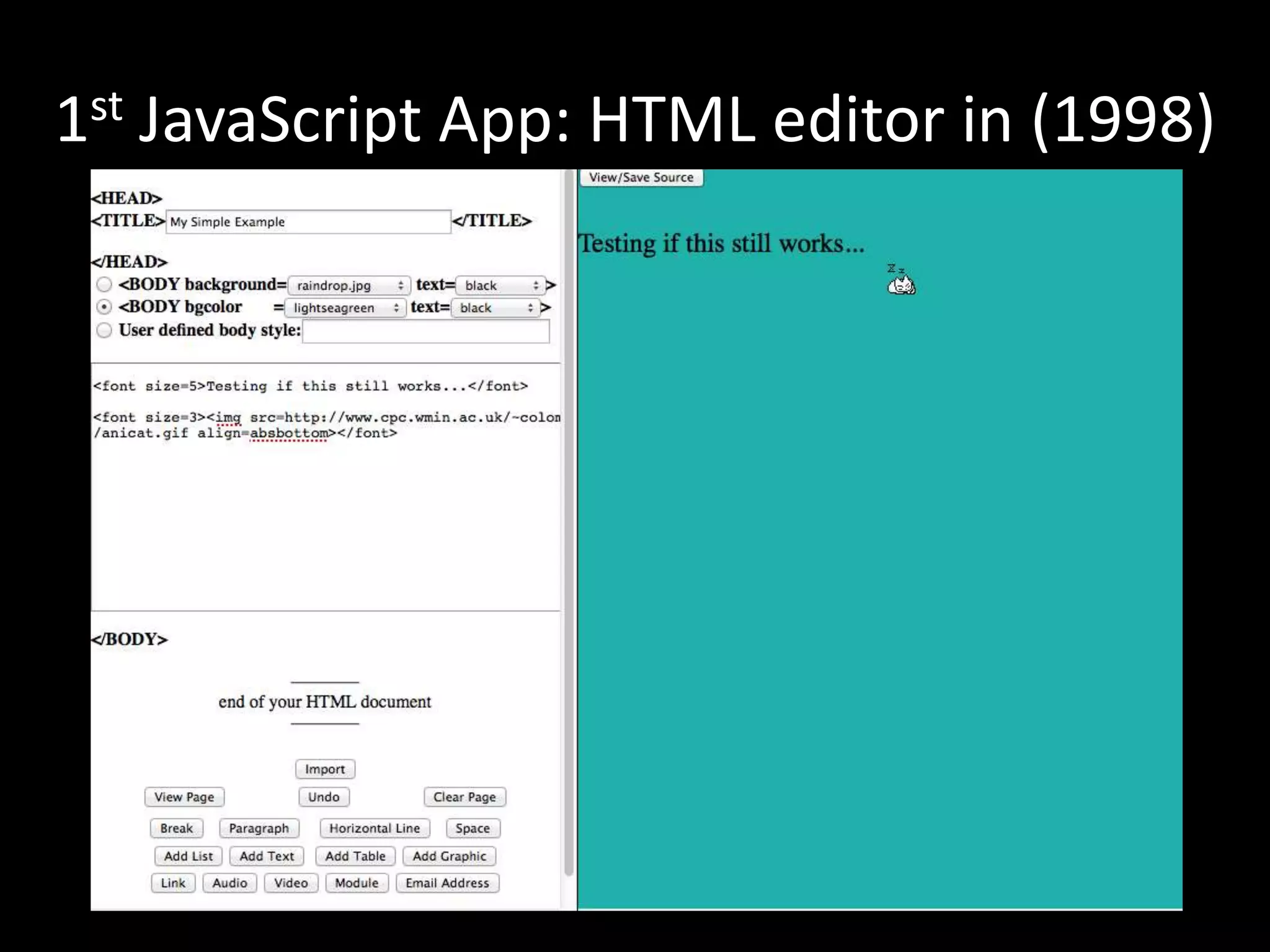
Task: Click the Undo button
Action: tap(324, 797)
